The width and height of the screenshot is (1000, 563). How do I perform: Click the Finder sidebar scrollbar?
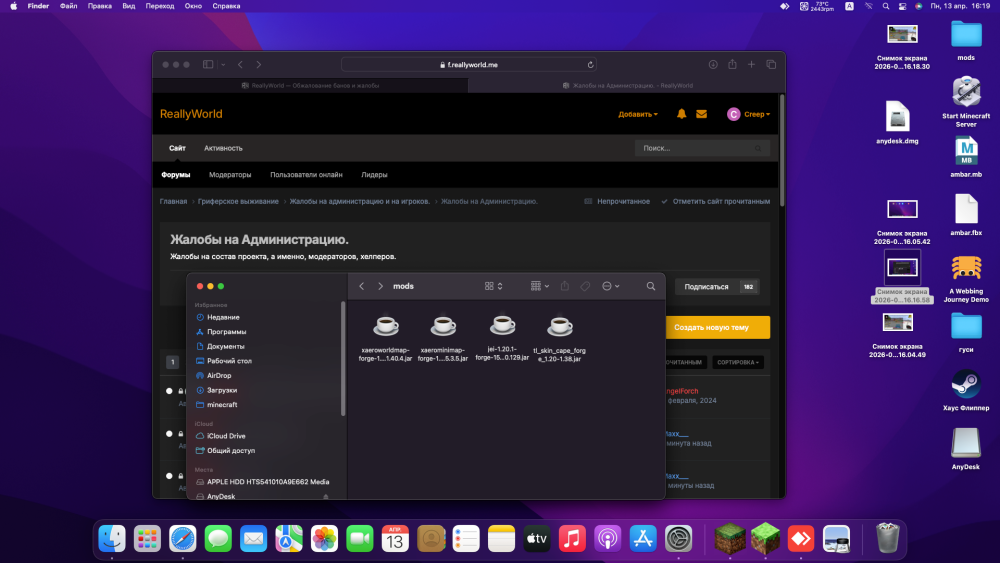point(343,359)
